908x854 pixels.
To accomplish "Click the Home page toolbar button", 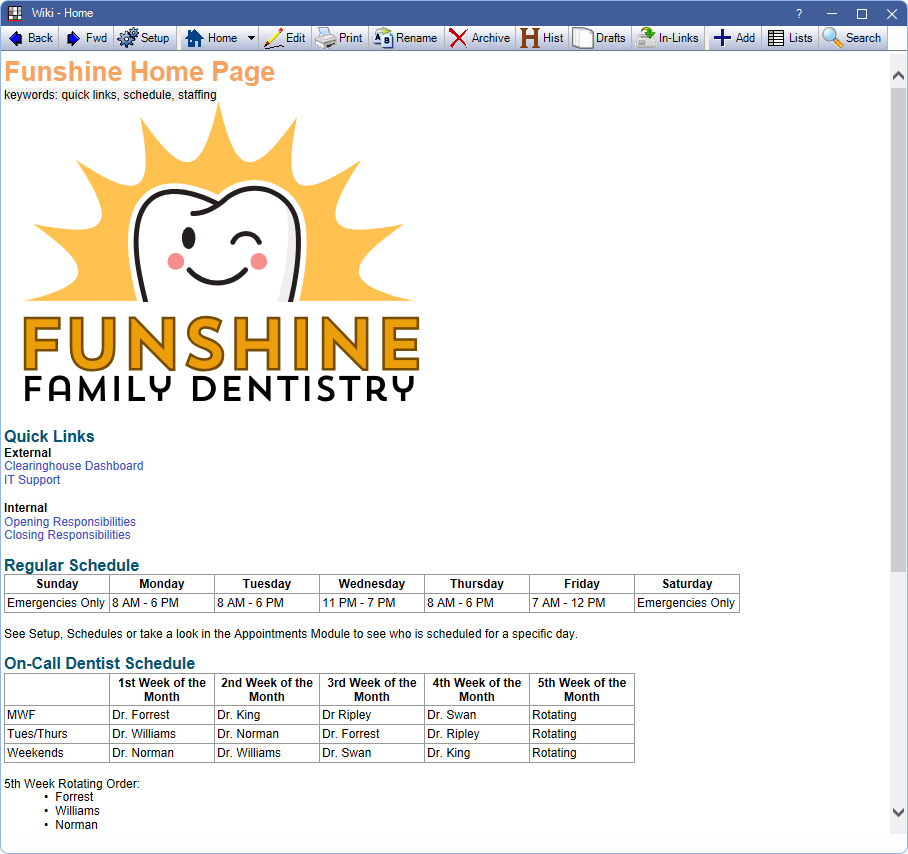I will 211,38.
